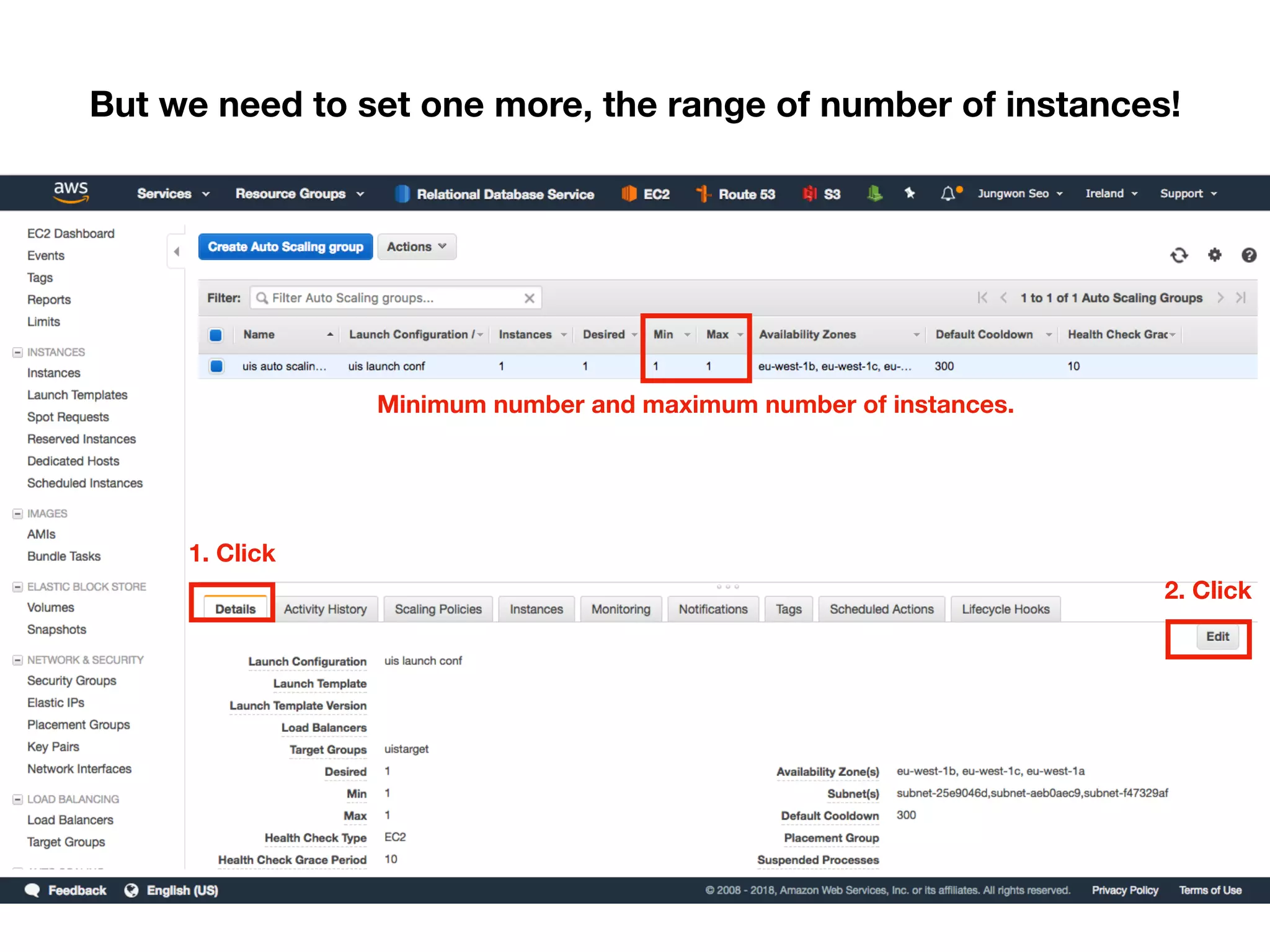This screenshot has width=1270, height=952.
Task: Open Route 53 shortcut
Action: click(735, 194)
